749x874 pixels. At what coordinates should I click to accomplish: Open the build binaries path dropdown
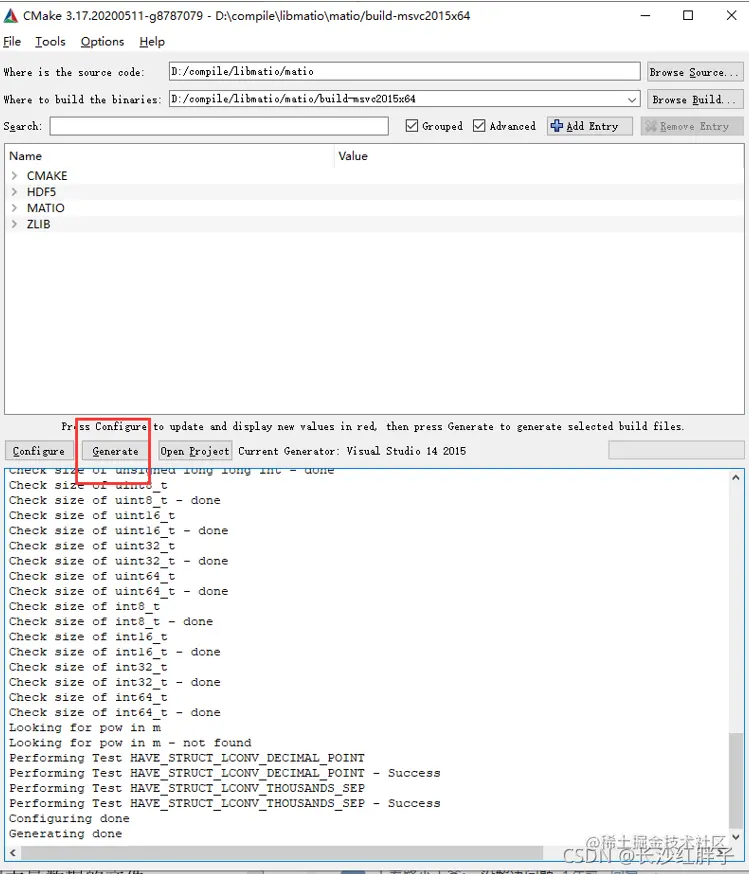pyautogui.click(x=631, y=99)
